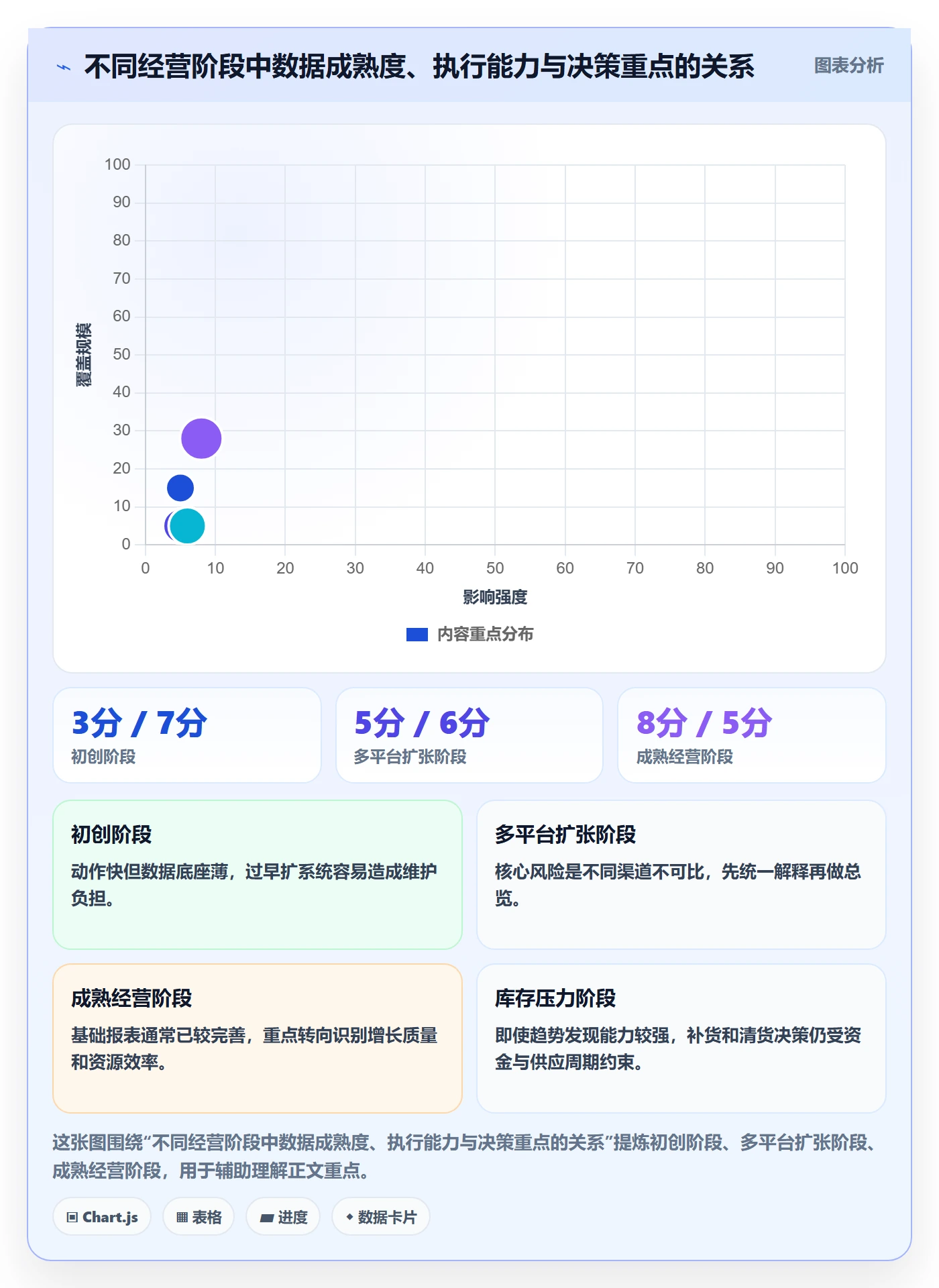Click the summary paragraph starting 这张图围绕
Image resolution: width=939 pixels, height=1288 pixels.
coord(465,1157)
